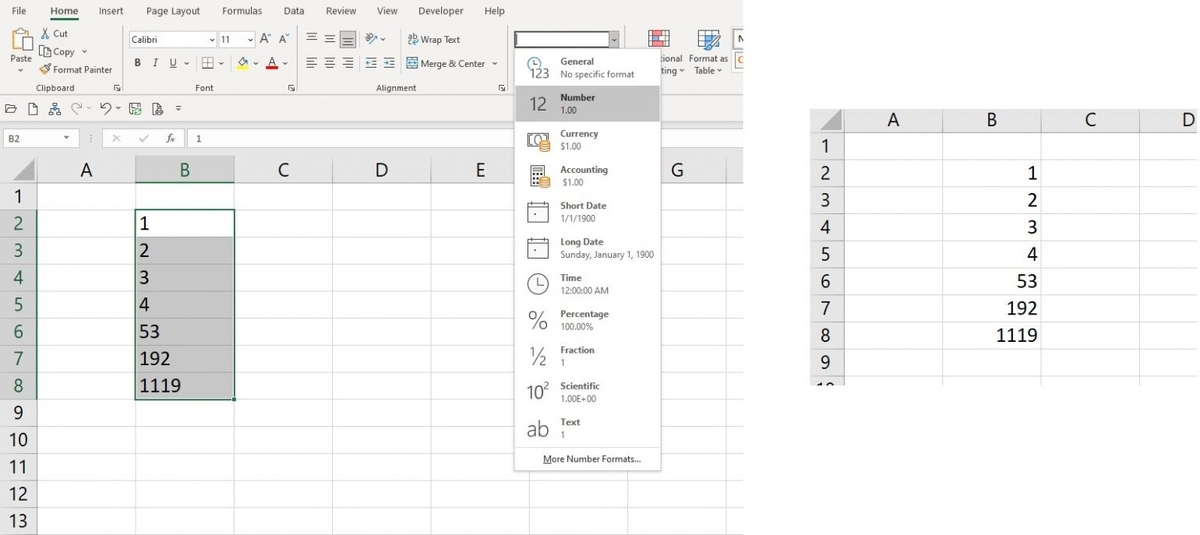Open the underline style dropdown arrow

click(186, 63)
